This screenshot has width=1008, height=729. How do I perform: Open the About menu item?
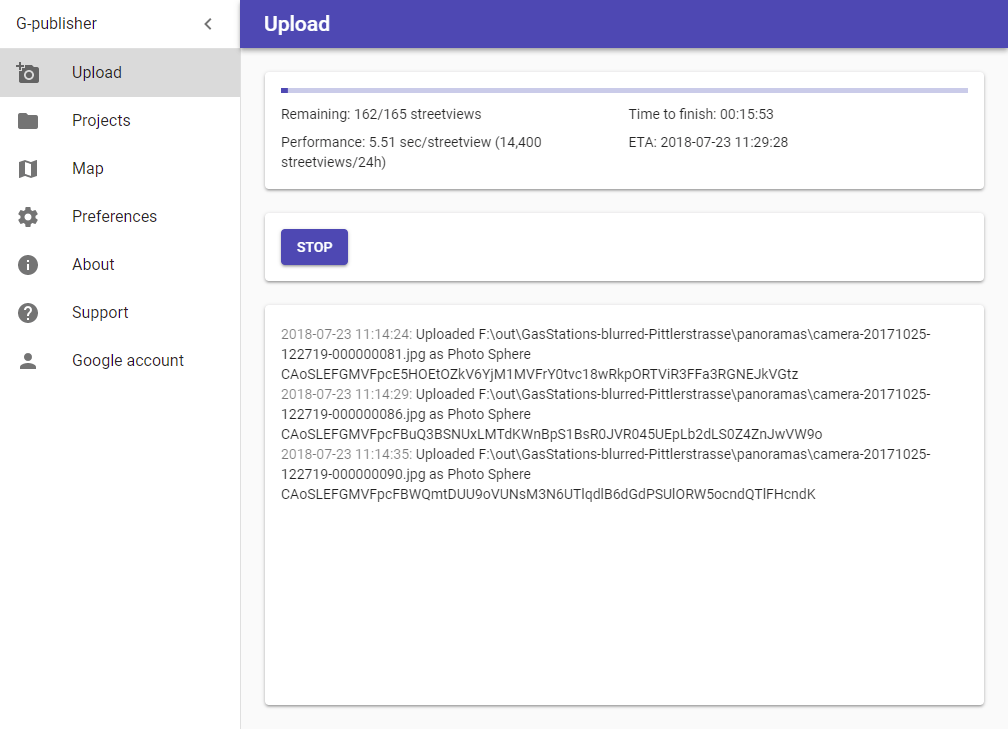click(x=120, y=265)
